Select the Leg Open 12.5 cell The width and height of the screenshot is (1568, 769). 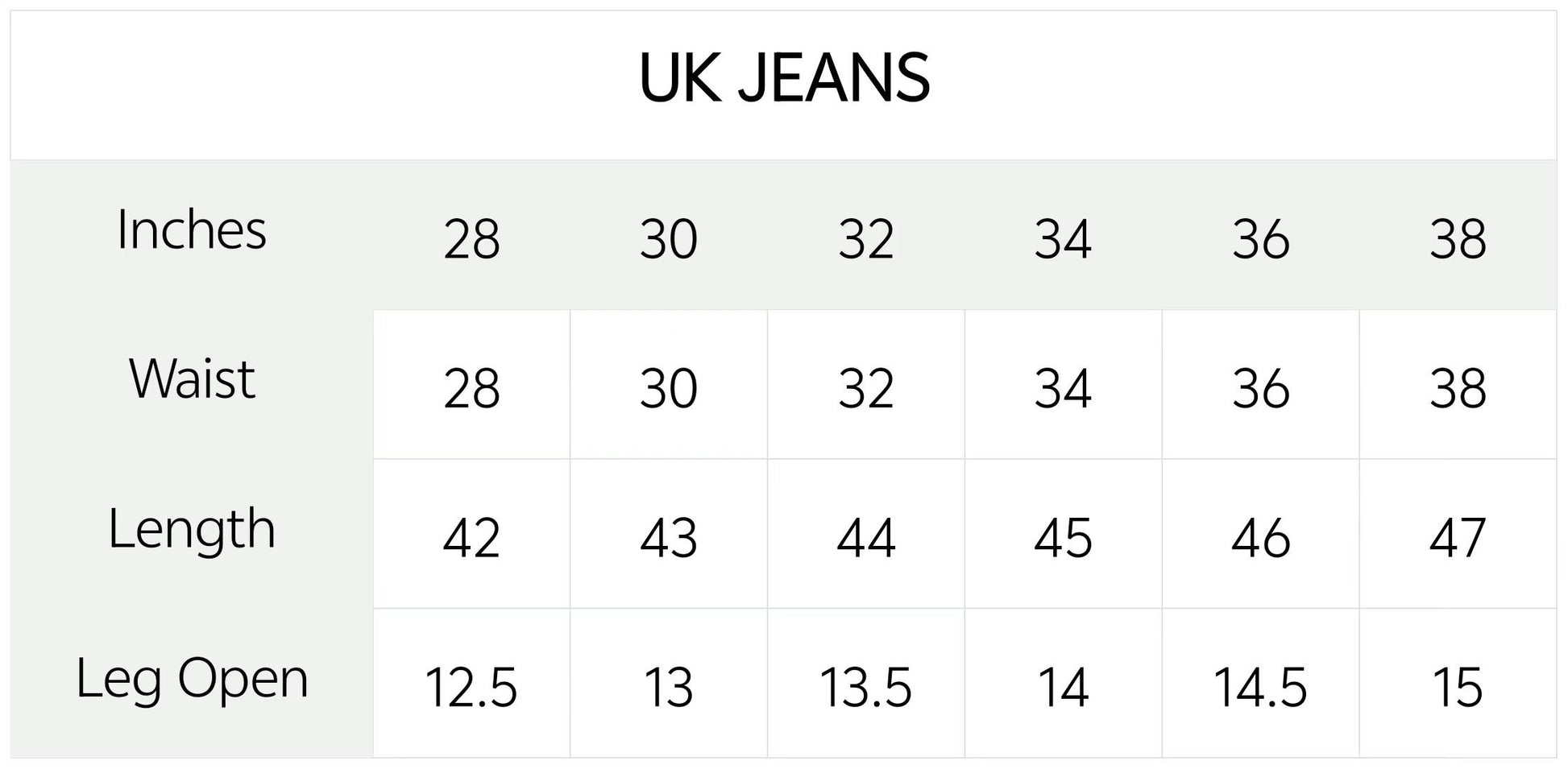471,688
